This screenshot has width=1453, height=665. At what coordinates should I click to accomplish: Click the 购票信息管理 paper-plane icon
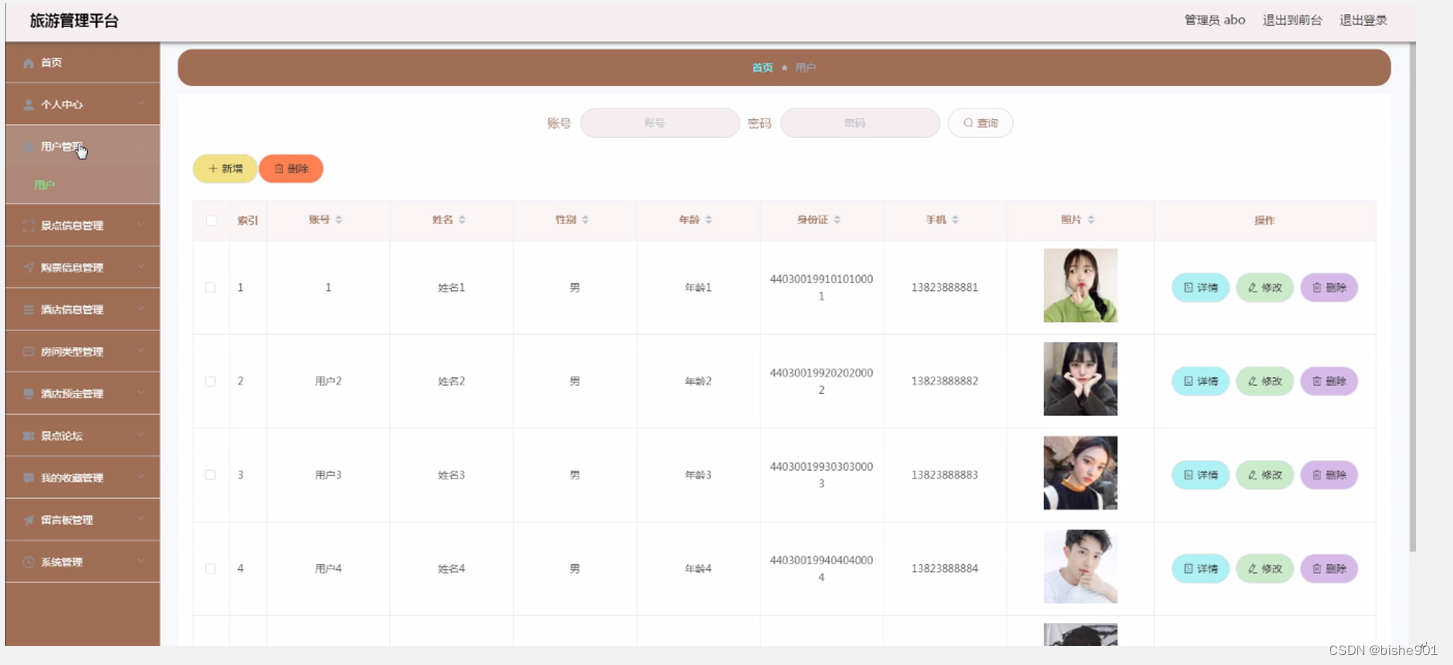[29, 268]
